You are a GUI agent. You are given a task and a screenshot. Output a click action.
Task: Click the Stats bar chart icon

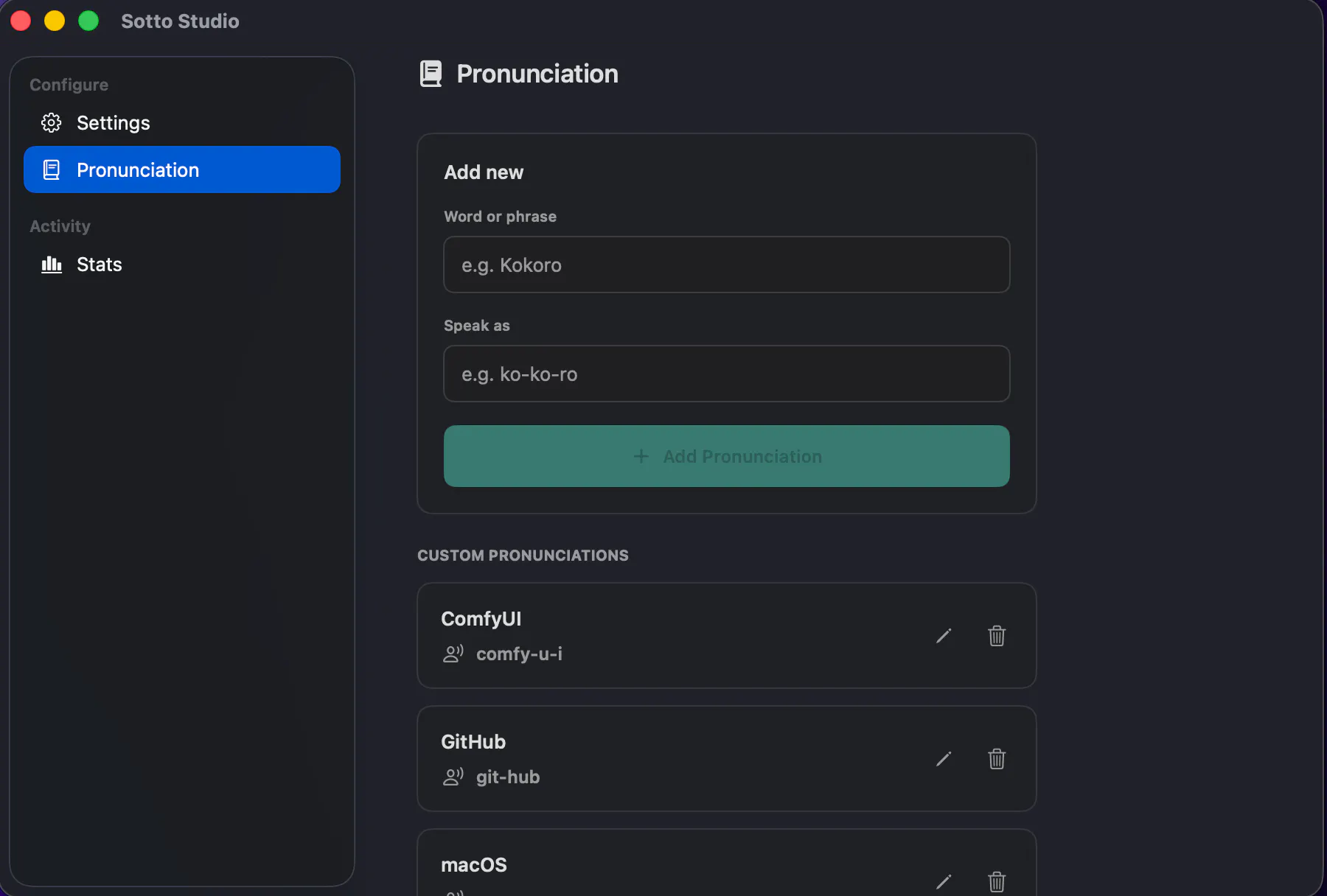pyautogui.click(x=52, y=265)
